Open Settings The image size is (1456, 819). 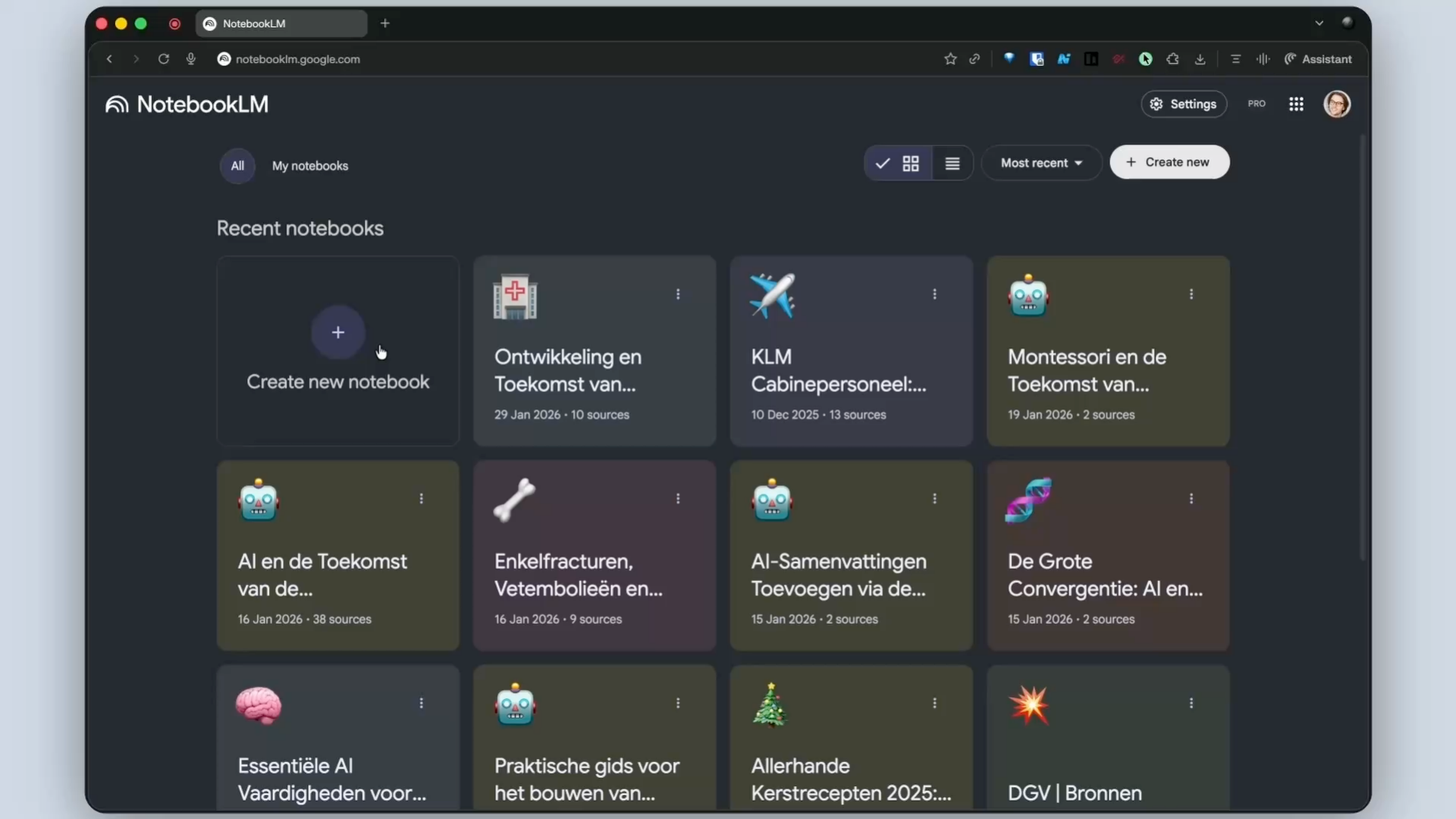(1184, 105)
